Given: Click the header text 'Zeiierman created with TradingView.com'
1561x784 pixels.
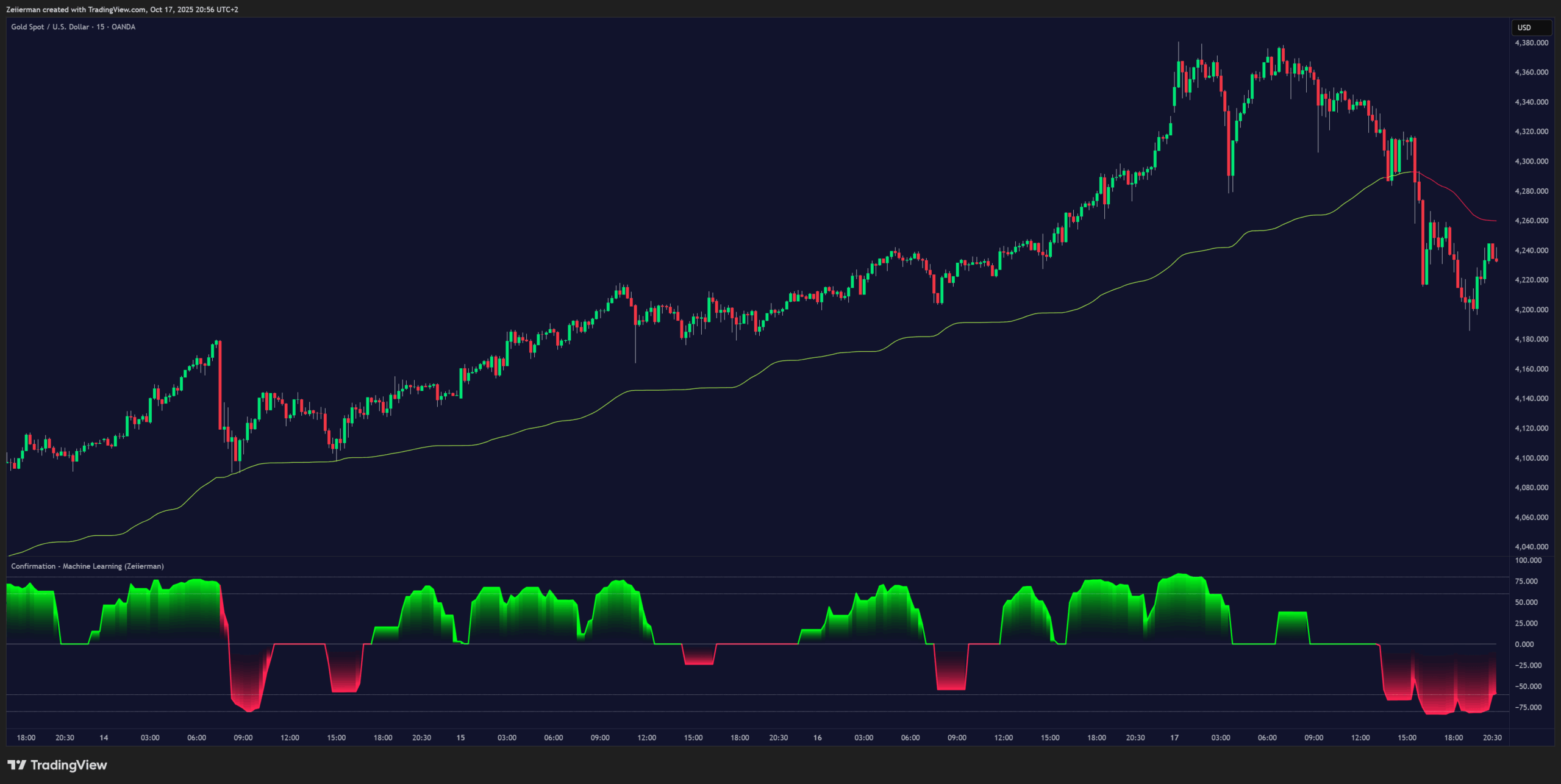Looking at the screenshot, I should 76,9.
